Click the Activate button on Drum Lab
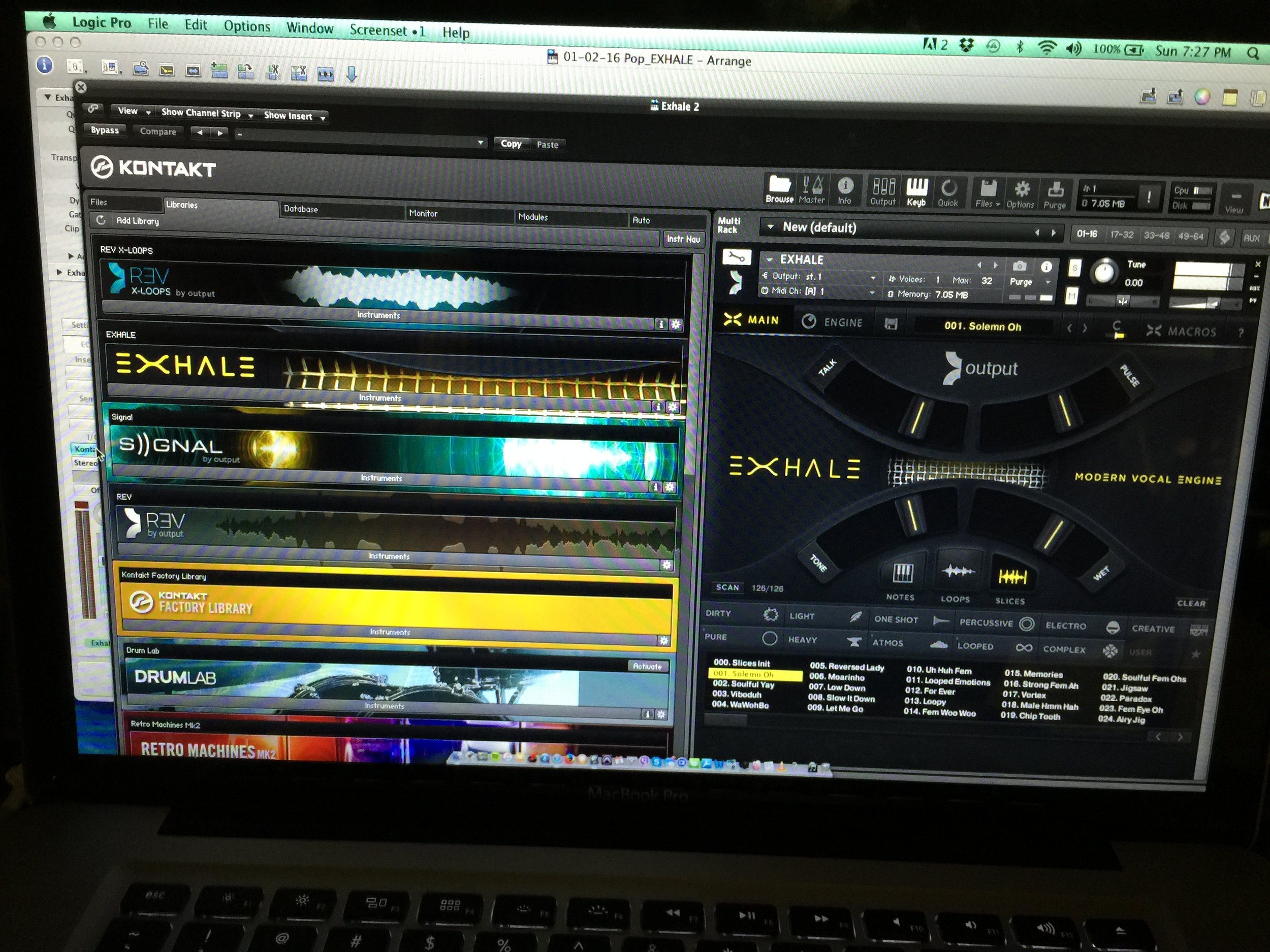The height and width of the screenshot is (952, 1270). click(x=647, y=666)
